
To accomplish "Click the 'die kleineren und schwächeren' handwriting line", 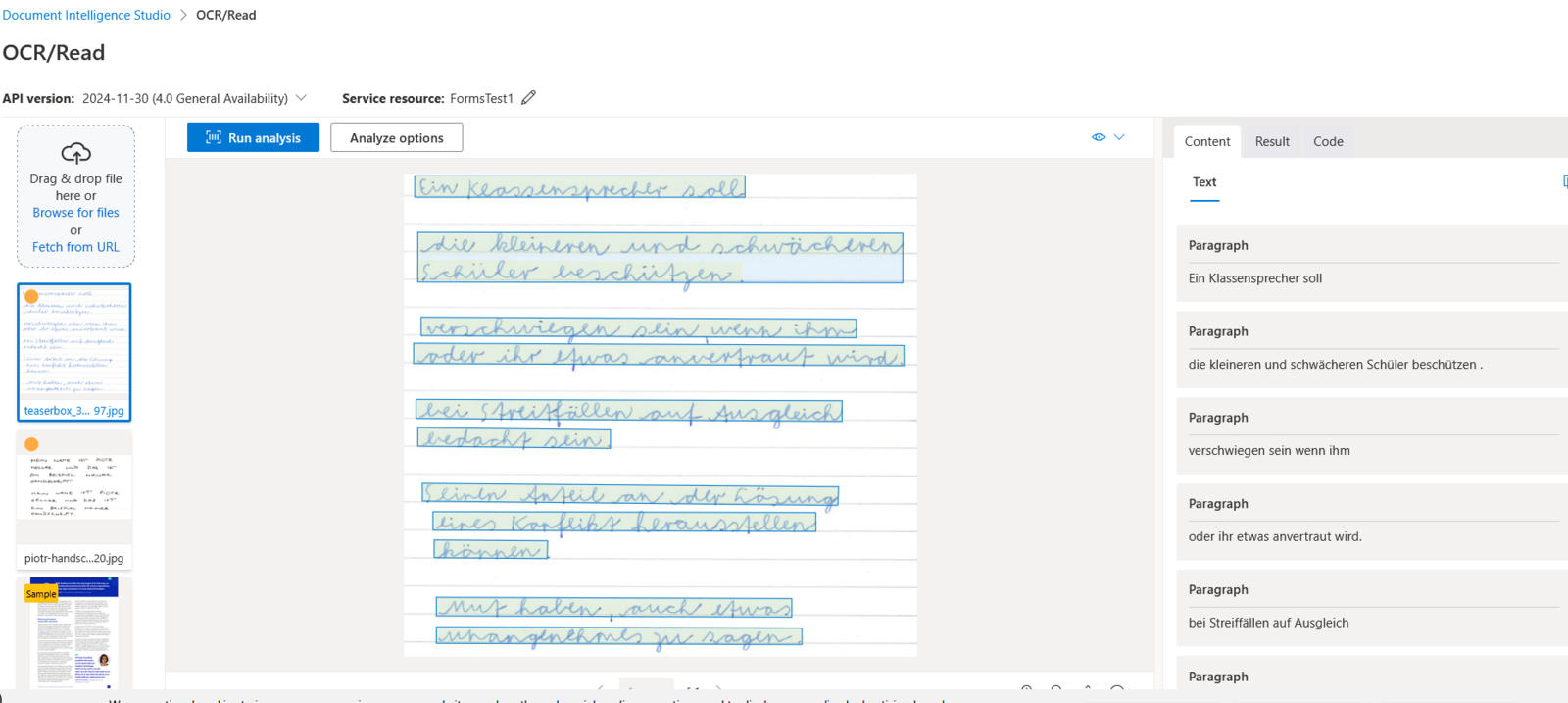I will point(661,244).
